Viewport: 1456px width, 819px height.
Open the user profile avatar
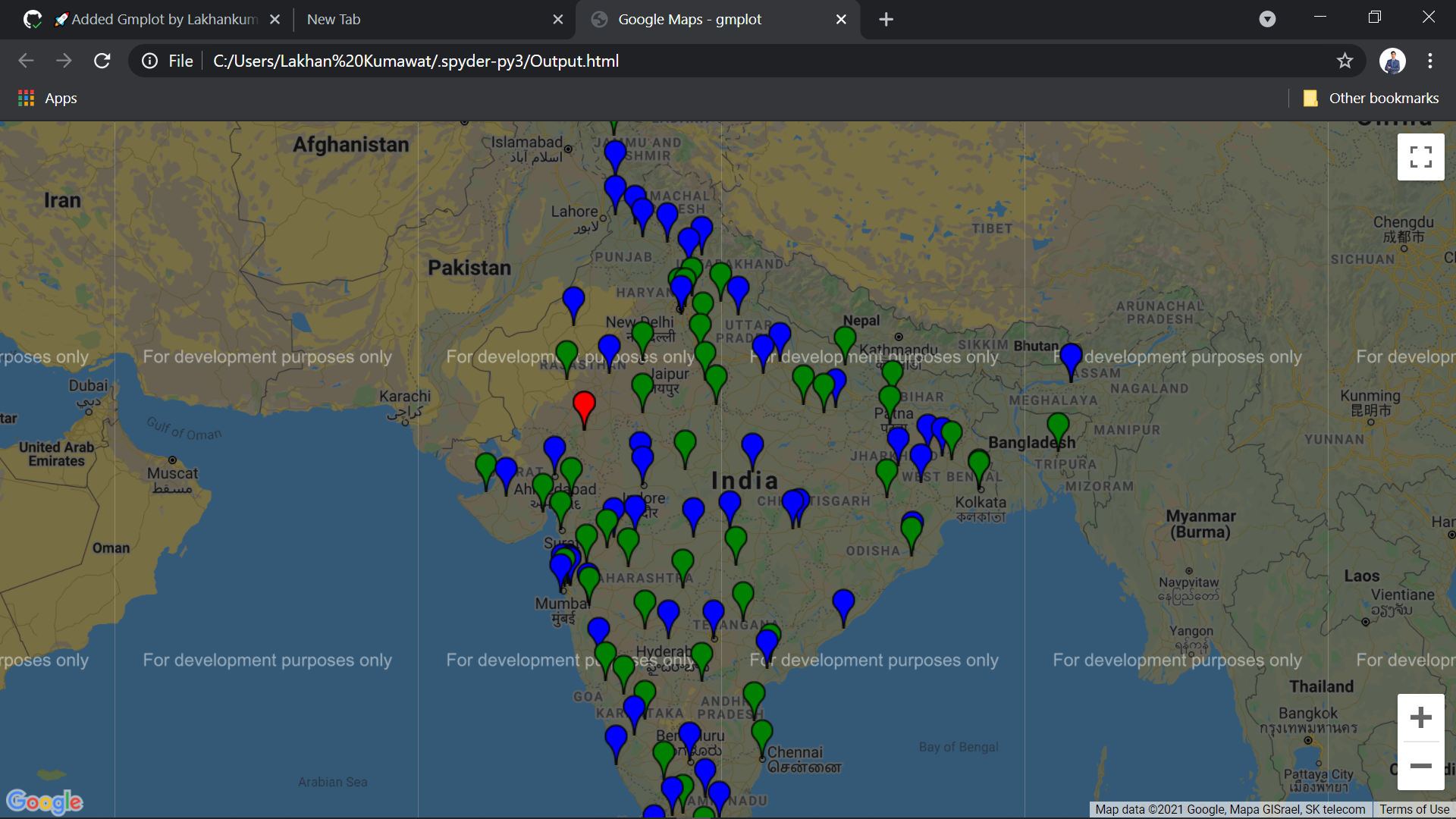(1392, 61)
